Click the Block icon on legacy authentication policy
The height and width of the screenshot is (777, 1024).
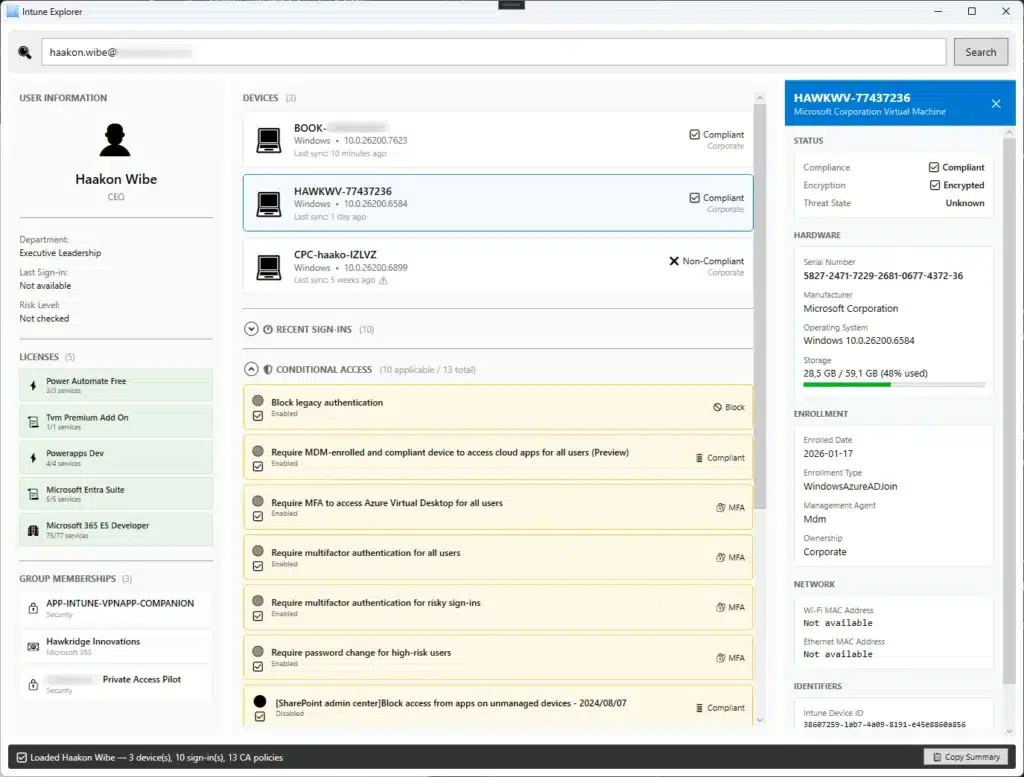pyautogui.click(x=717, y=408)
